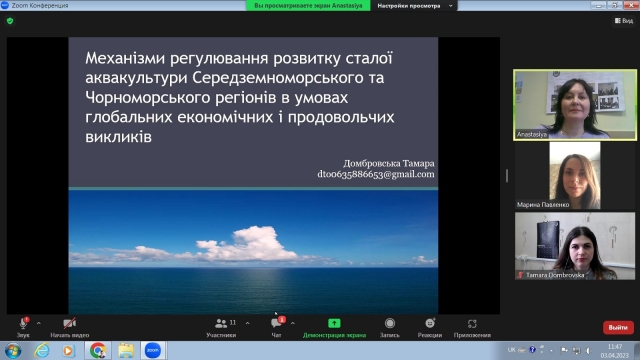640x360 pixels.
Task: Open Internet Explorer from taskbar
Action: click(41, 351)
